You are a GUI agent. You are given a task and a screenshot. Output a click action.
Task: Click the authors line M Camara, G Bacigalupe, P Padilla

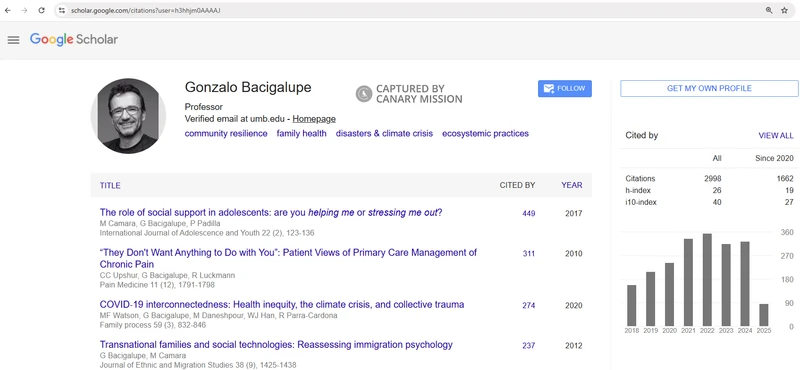click(159, 224)
